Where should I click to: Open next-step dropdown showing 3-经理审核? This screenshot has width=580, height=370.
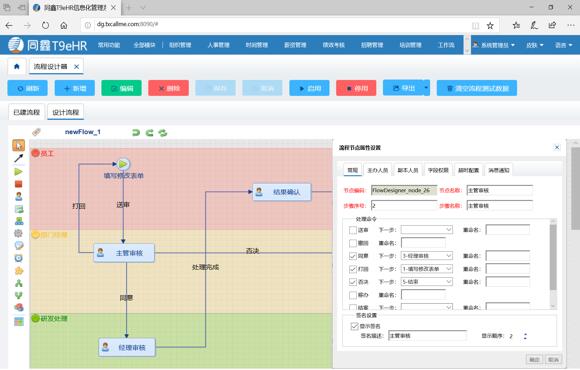[427, 256]
